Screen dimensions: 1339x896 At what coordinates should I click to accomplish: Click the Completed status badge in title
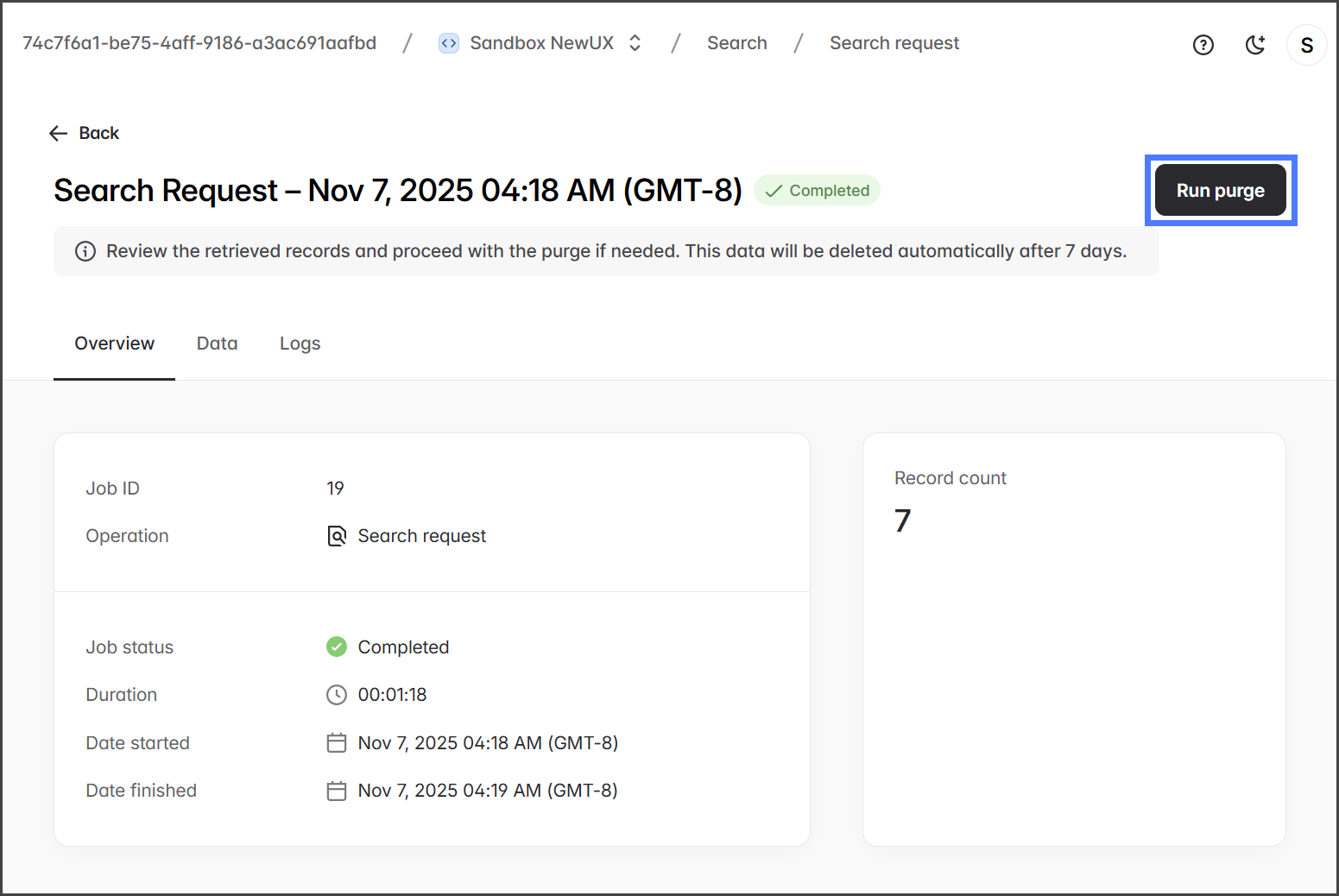coord(817,191)
